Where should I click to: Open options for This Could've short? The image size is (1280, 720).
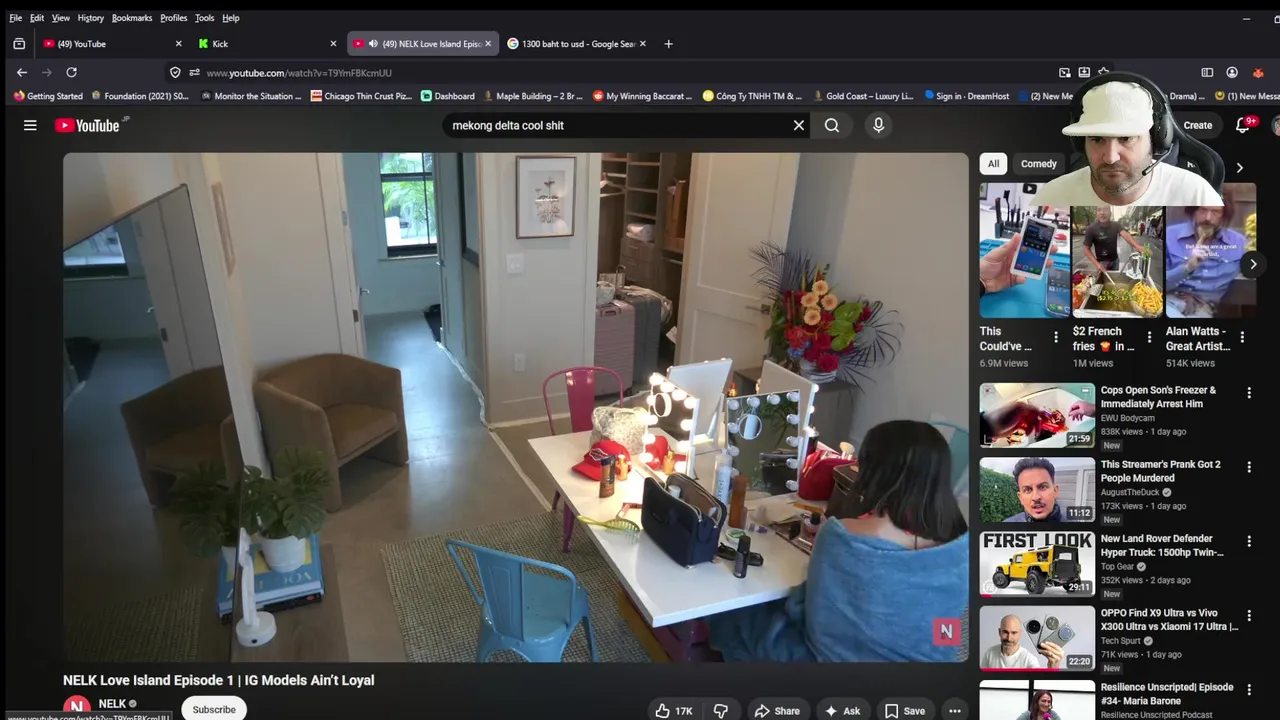pos(1056,337)
